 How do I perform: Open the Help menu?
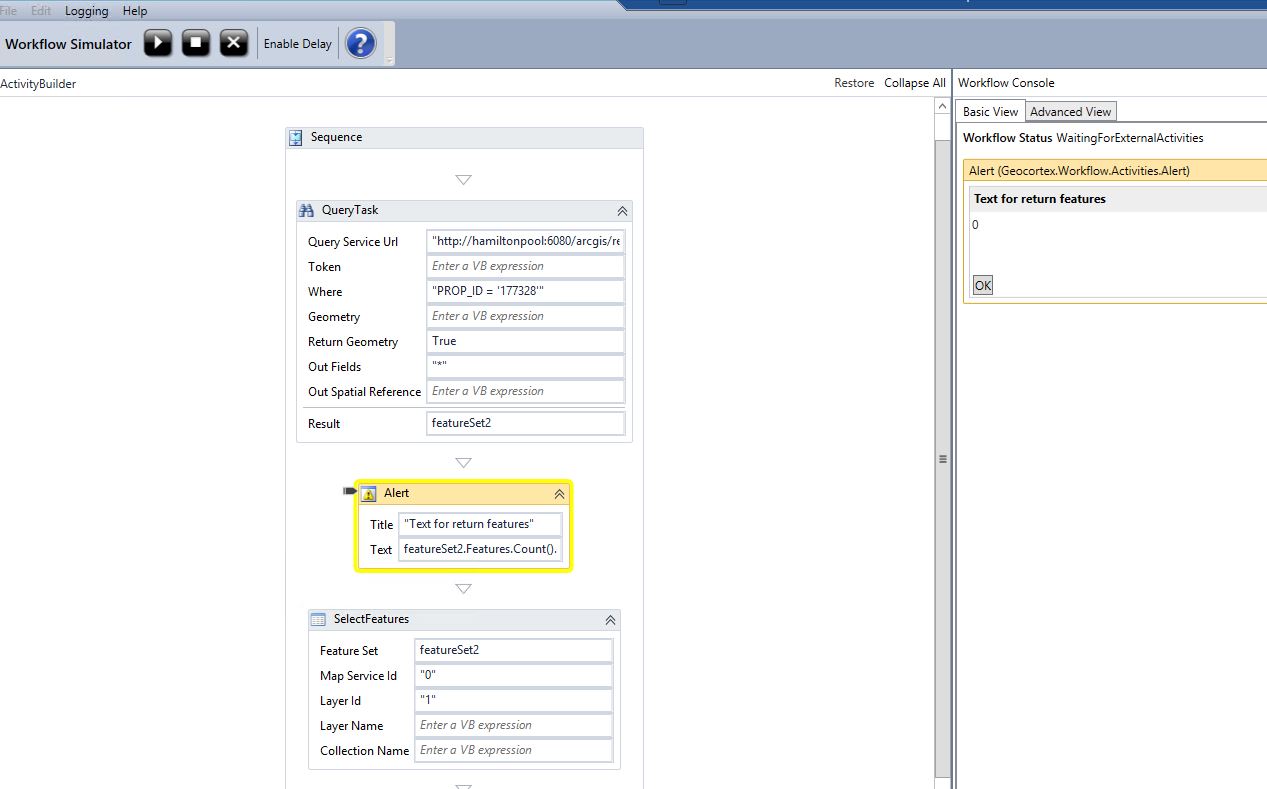pos(135,11)
